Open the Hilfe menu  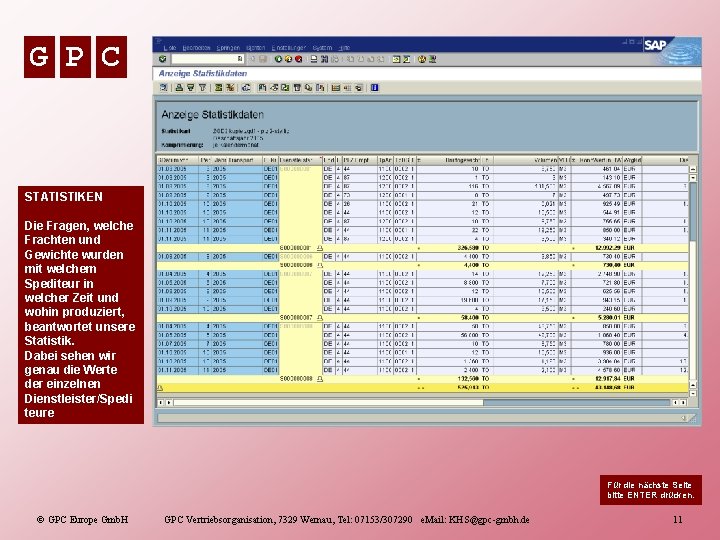point(344,48)
